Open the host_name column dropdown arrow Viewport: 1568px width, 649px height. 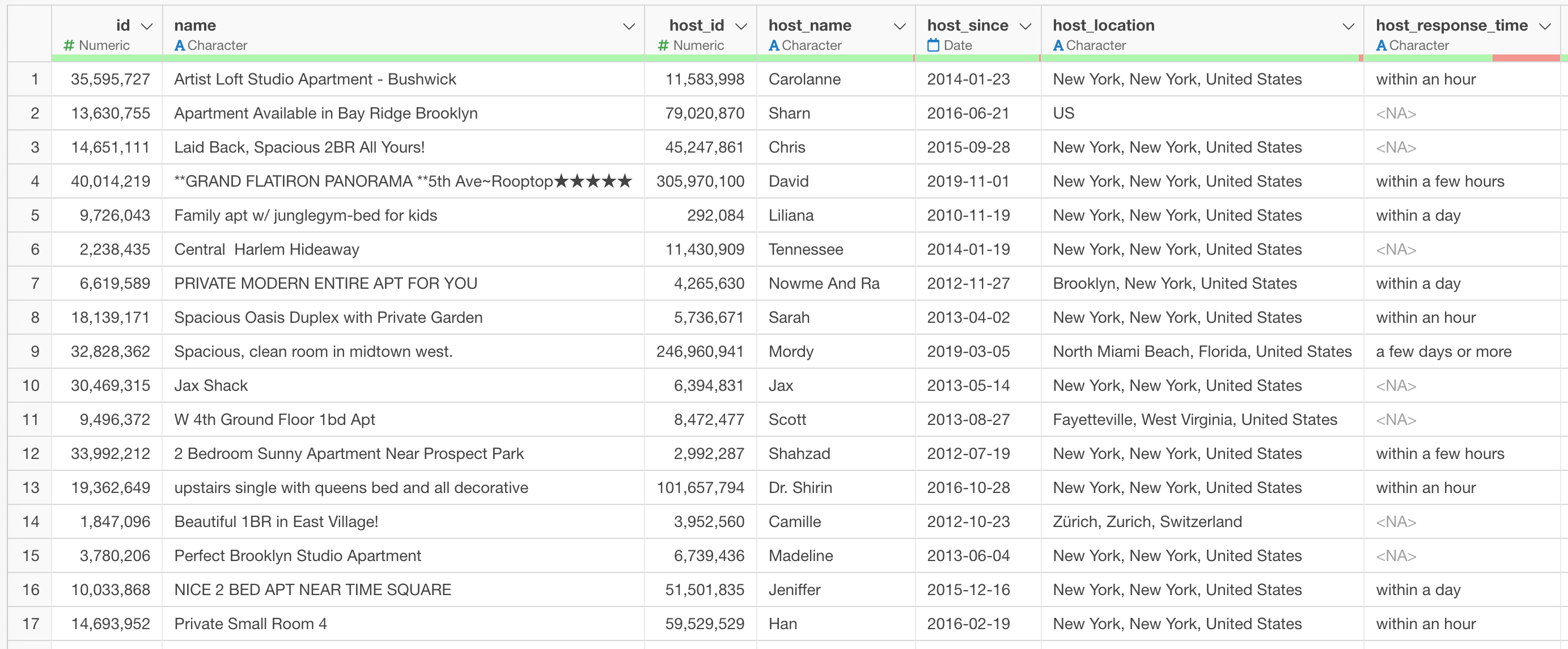tap(900, 26)
